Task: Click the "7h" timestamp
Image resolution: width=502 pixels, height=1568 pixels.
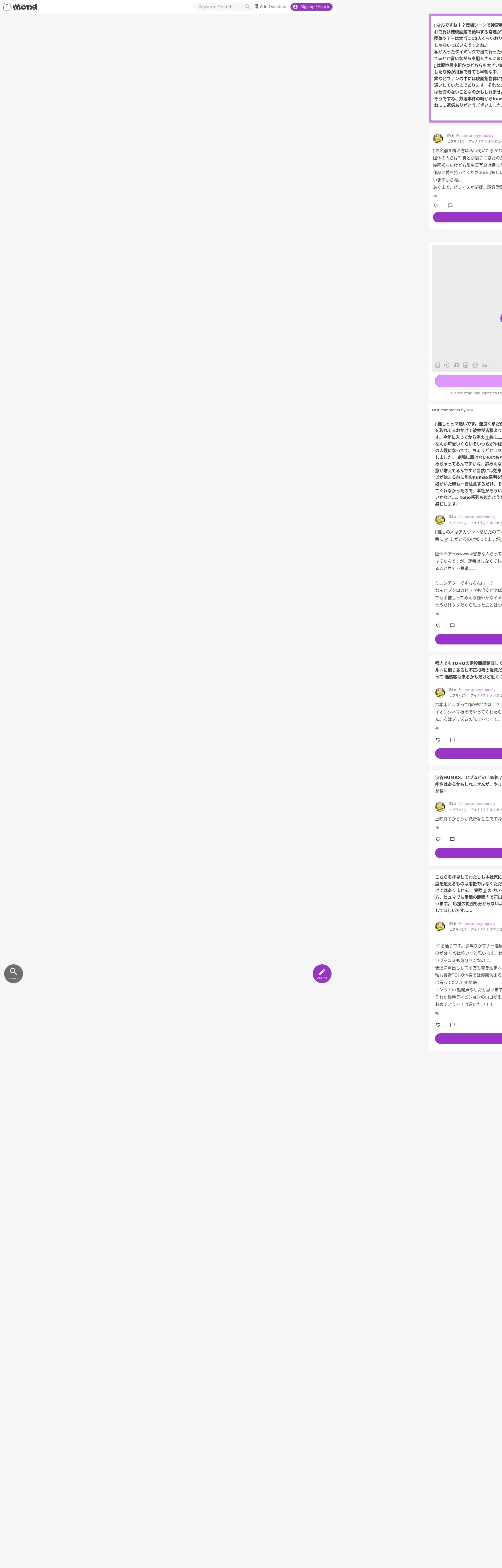Action: click(x=437, y=828)
